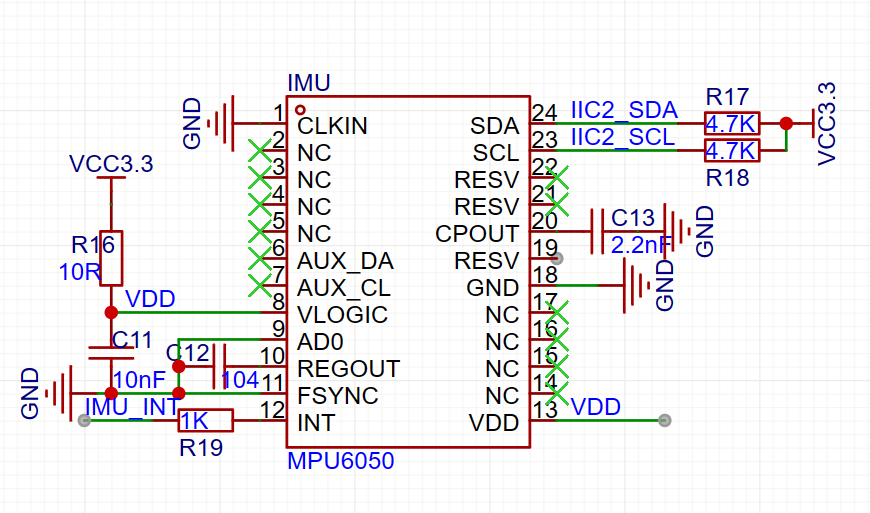Screen dimensions: 870x513
Task: Select the 1K resistor R19 symbol
Action: (x=205, y=420)
